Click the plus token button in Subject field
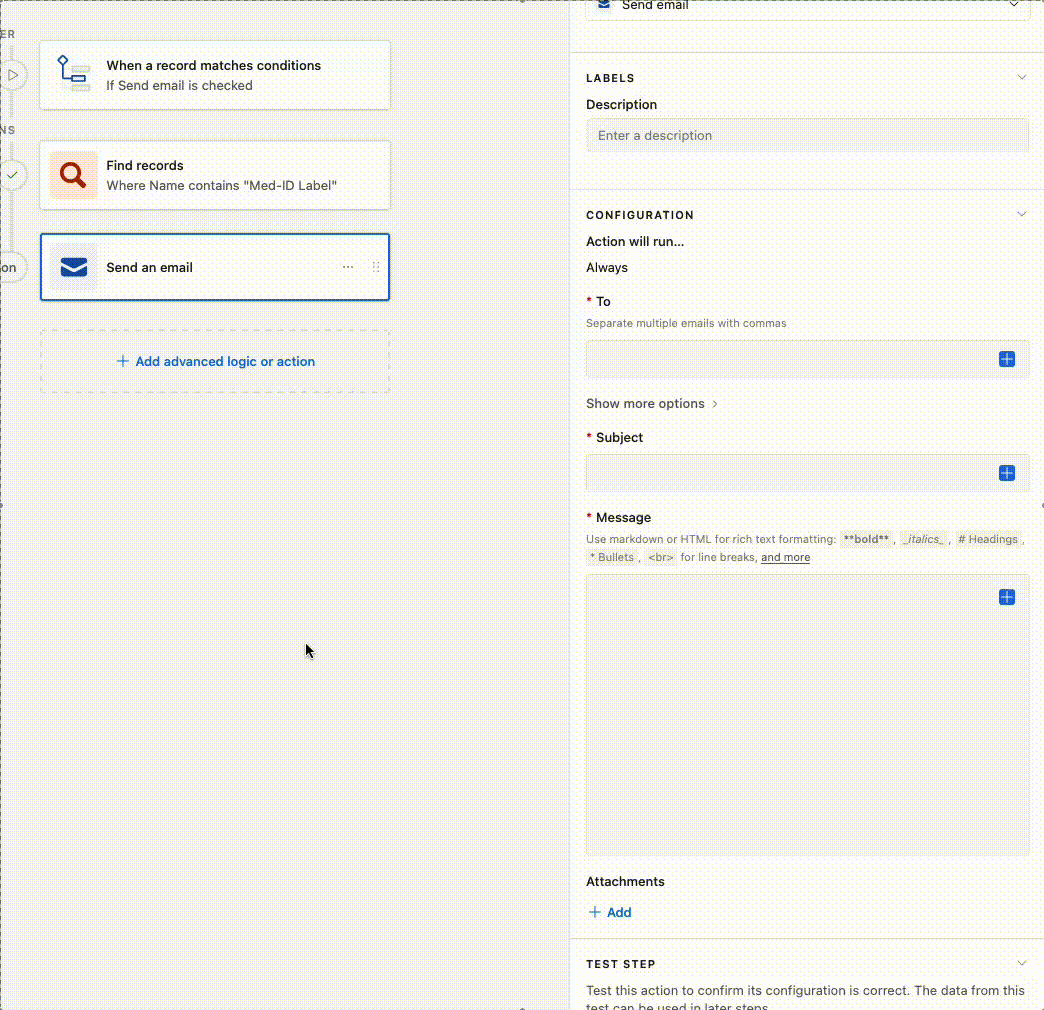Screen dimensions: 1044x1010 (x=1007, y=473)
